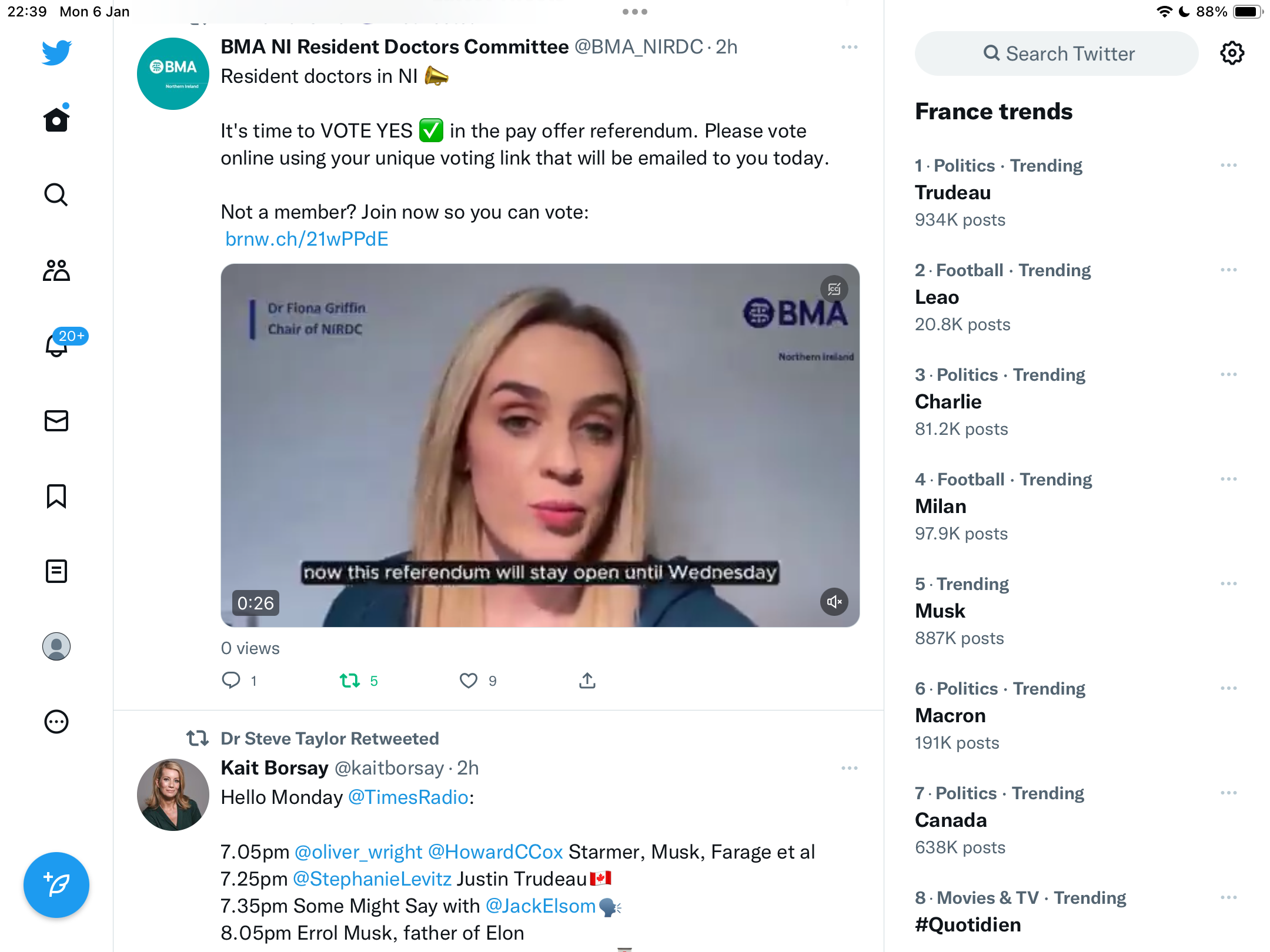The width and height of the screenshot is (1270, 952).
Task: Open Kait Borsay profile picture
Action: [173, 795]
